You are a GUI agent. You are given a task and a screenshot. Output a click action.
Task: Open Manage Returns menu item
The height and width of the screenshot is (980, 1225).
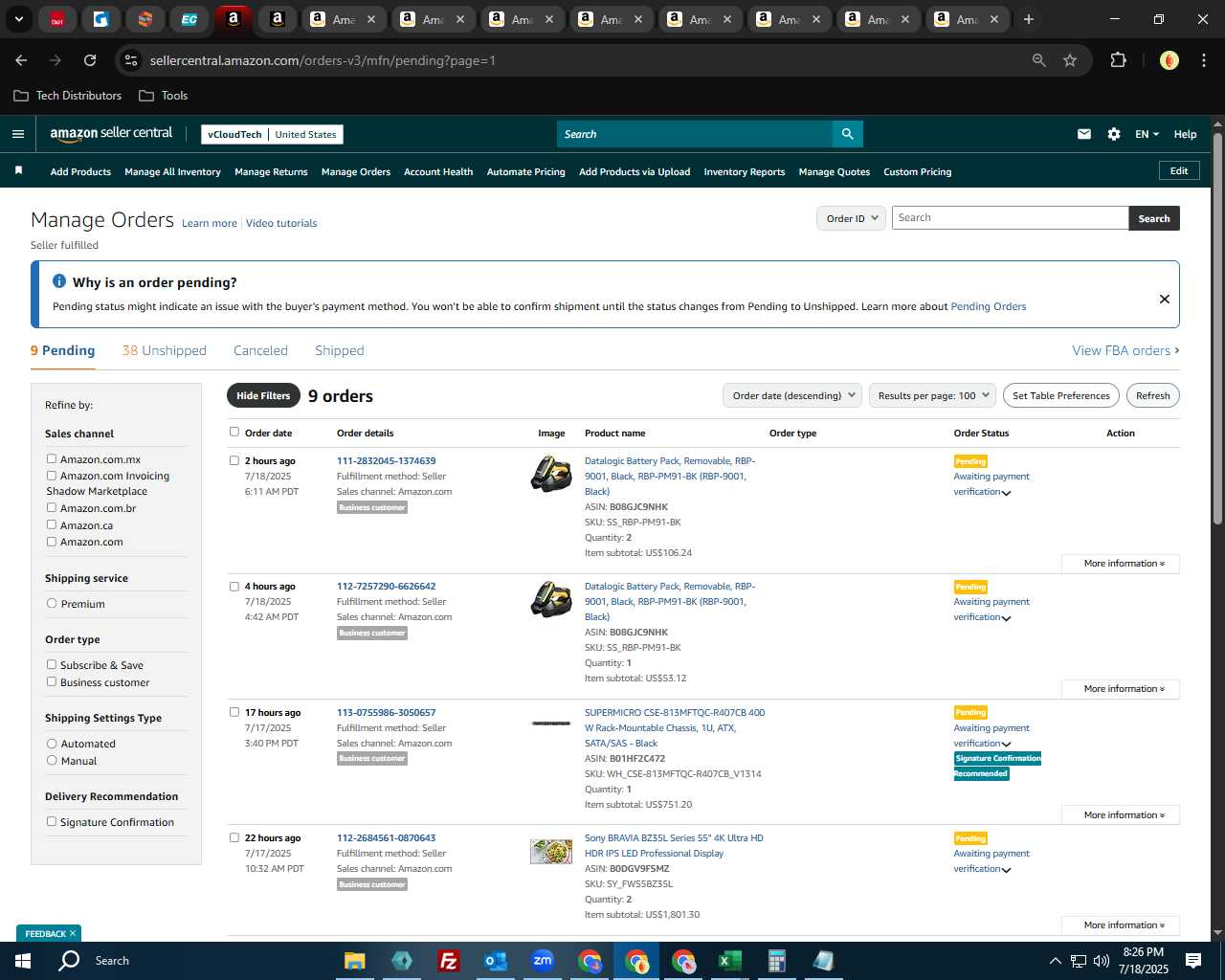[271, 172]
